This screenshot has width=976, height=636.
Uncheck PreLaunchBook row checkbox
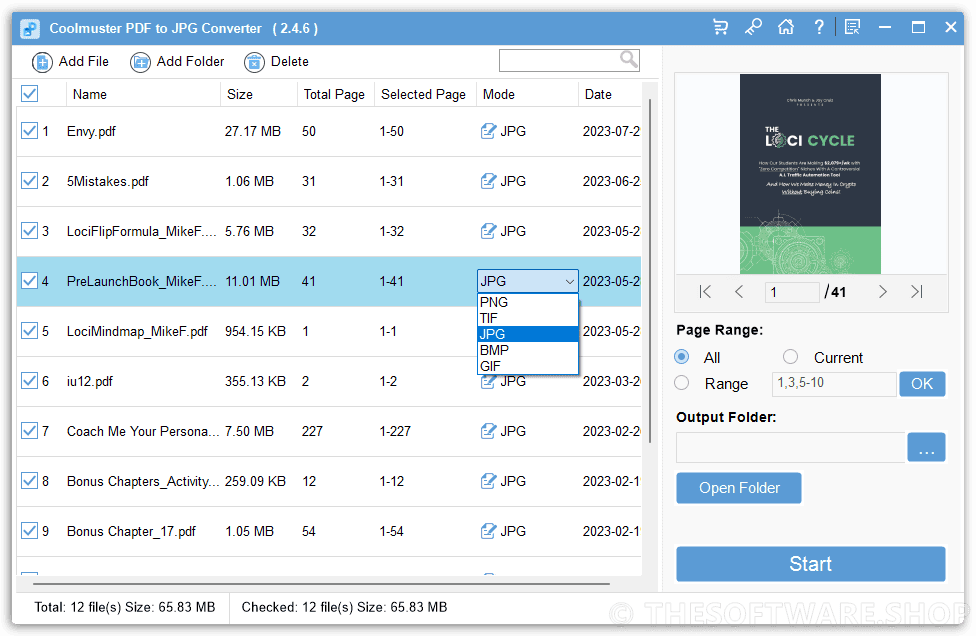point(29,281)
